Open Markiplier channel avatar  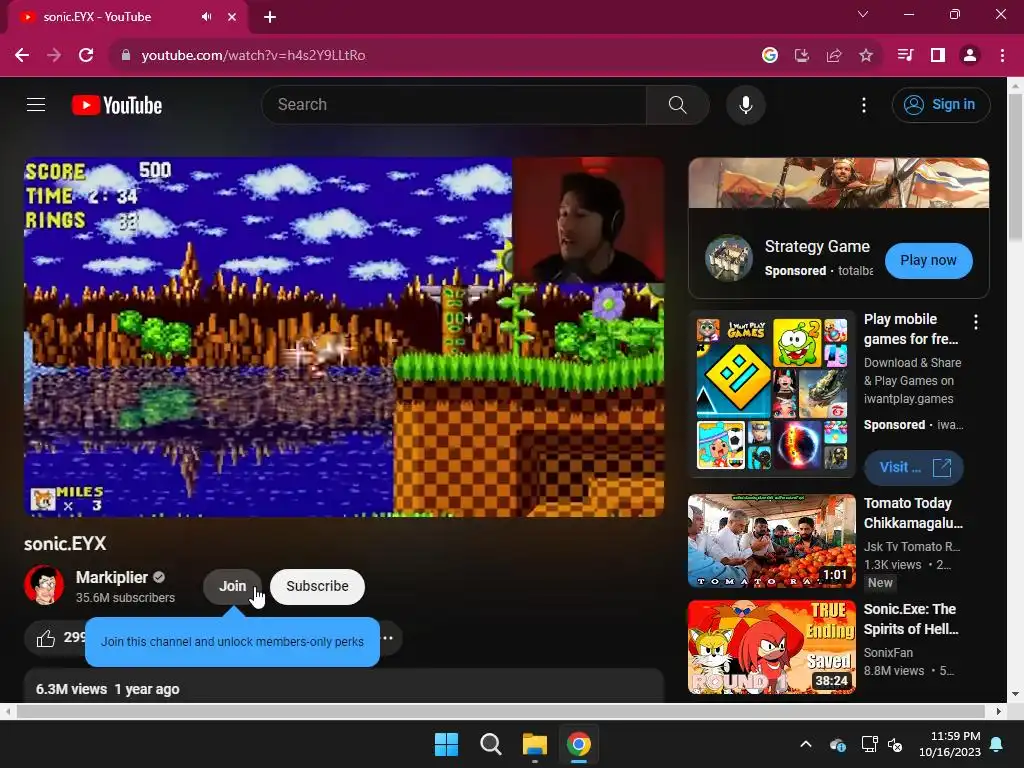click(x=44, y=585)
